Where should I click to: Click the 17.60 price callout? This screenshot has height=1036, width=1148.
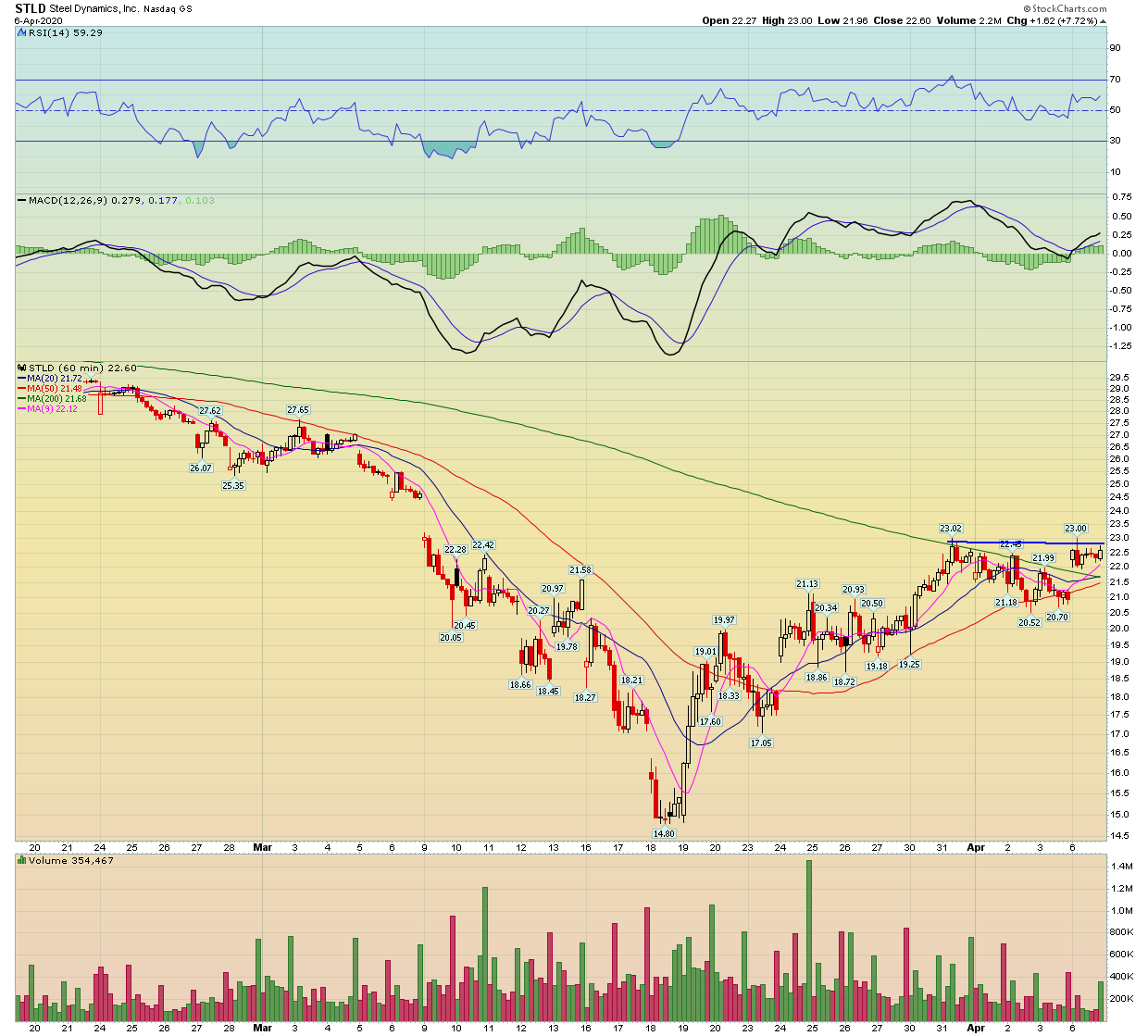click(710, 722)
